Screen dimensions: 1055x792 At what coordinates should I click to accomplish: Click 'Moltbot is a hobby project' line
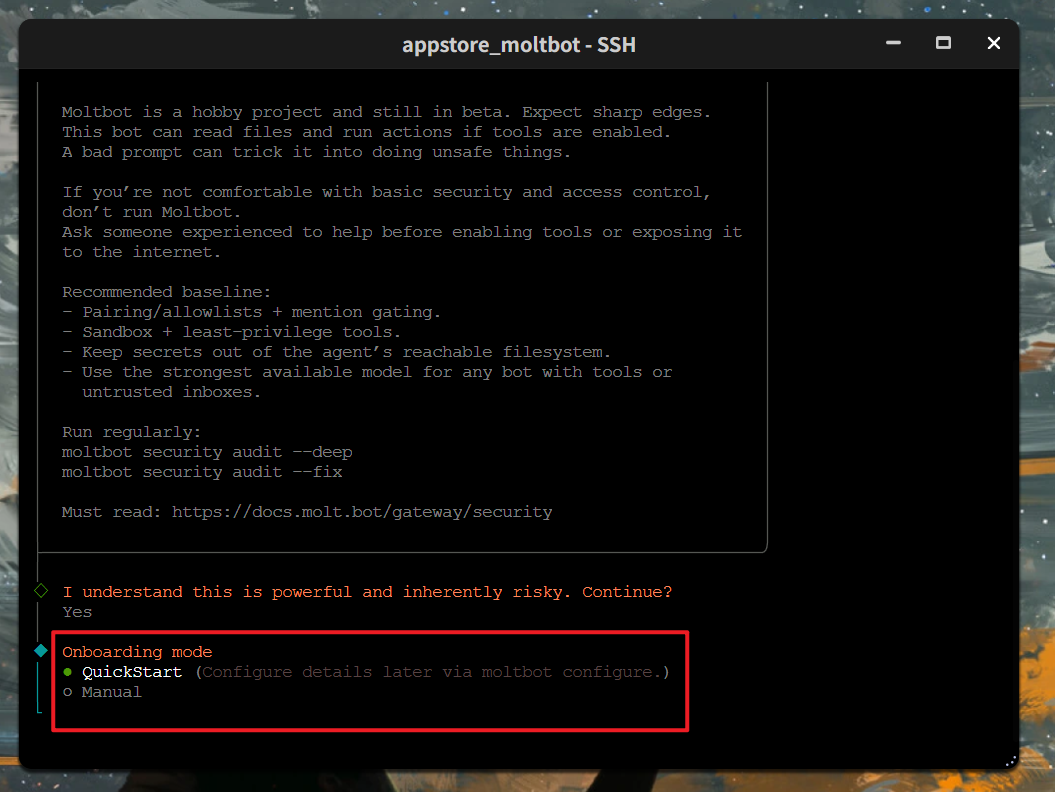(x=386, y=112)
